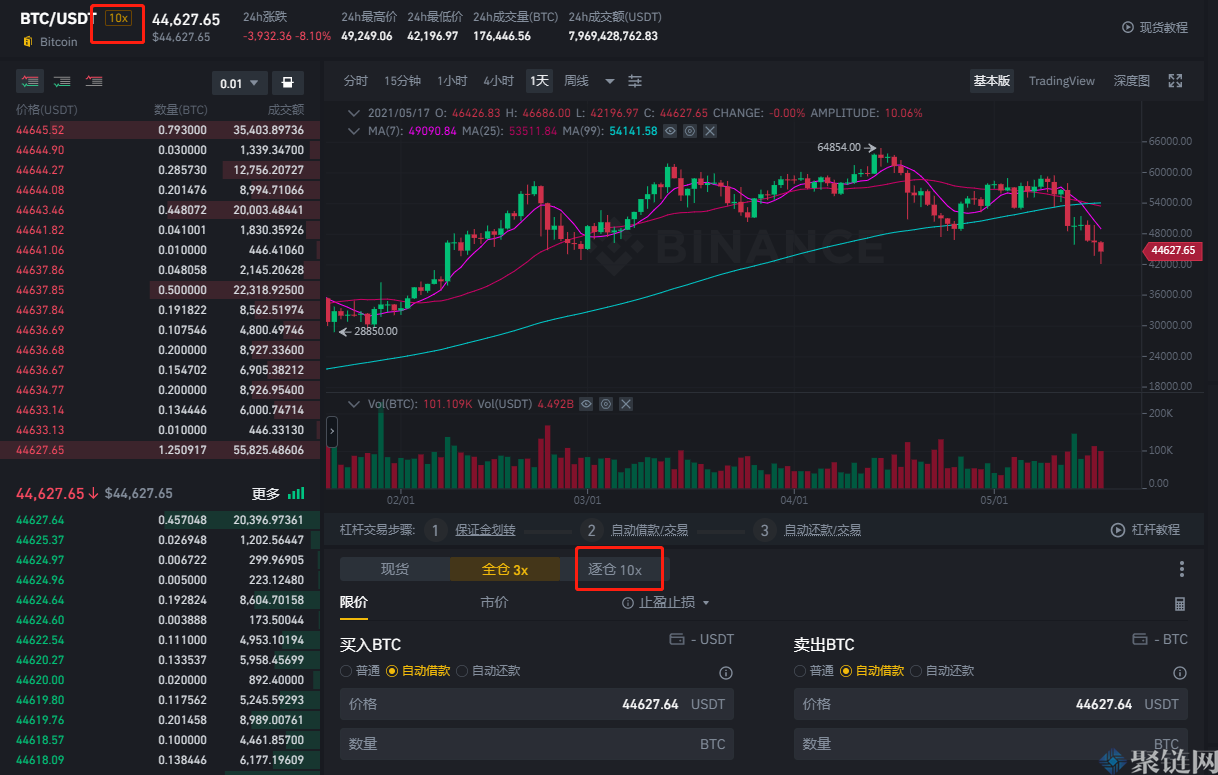Switch chart to TradingView mode

pyautogui.click(x=1061, y=81)
